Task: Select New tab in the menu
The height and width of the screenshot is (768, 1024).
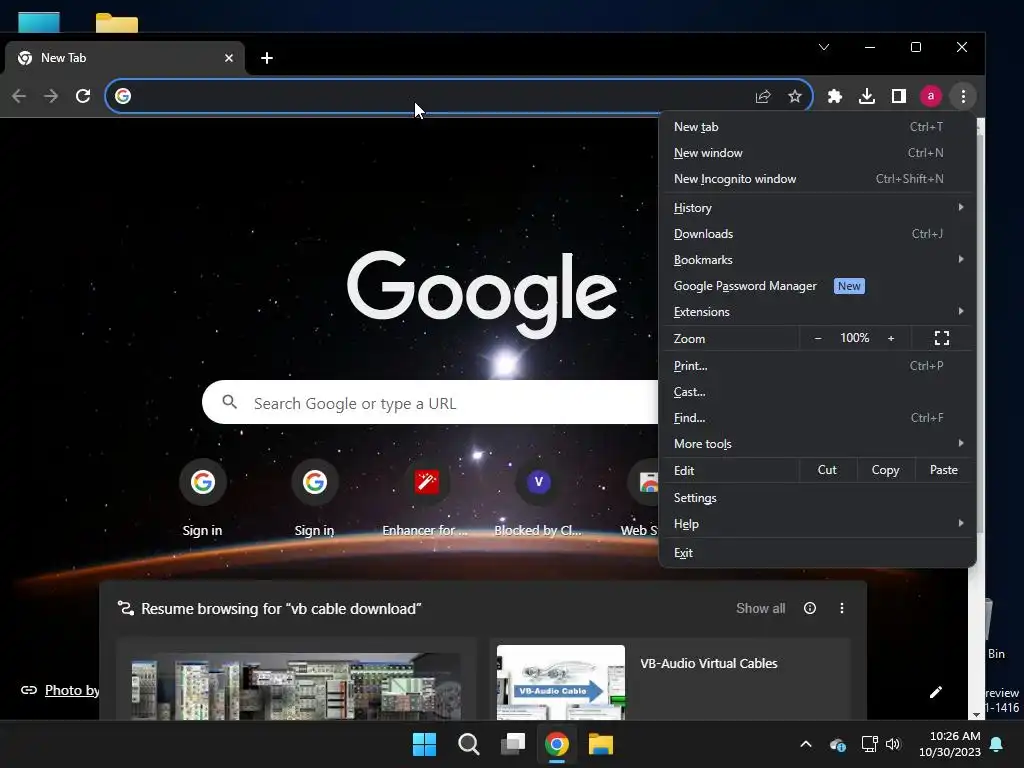Action: 818,127
